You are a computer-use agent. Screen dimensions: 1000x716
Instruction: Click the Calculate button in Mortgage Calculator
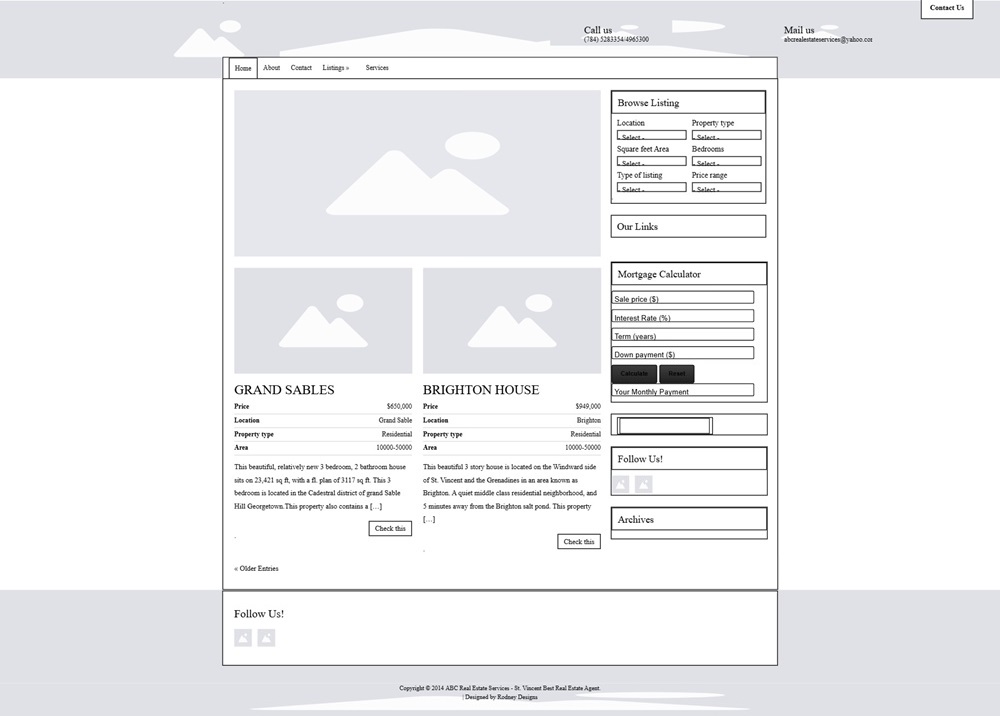coord(634,374)
